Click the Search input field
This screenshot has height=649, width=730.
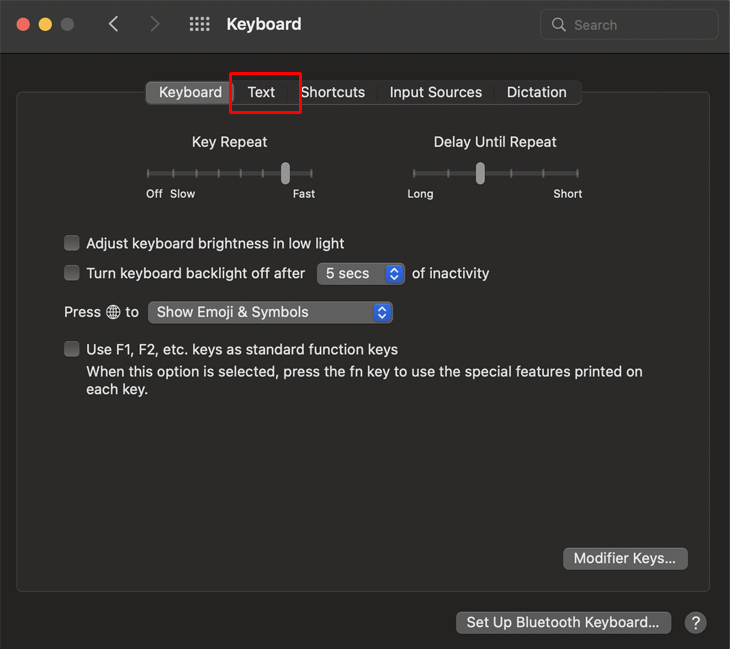pyautogui.click(x=640, y=25)
